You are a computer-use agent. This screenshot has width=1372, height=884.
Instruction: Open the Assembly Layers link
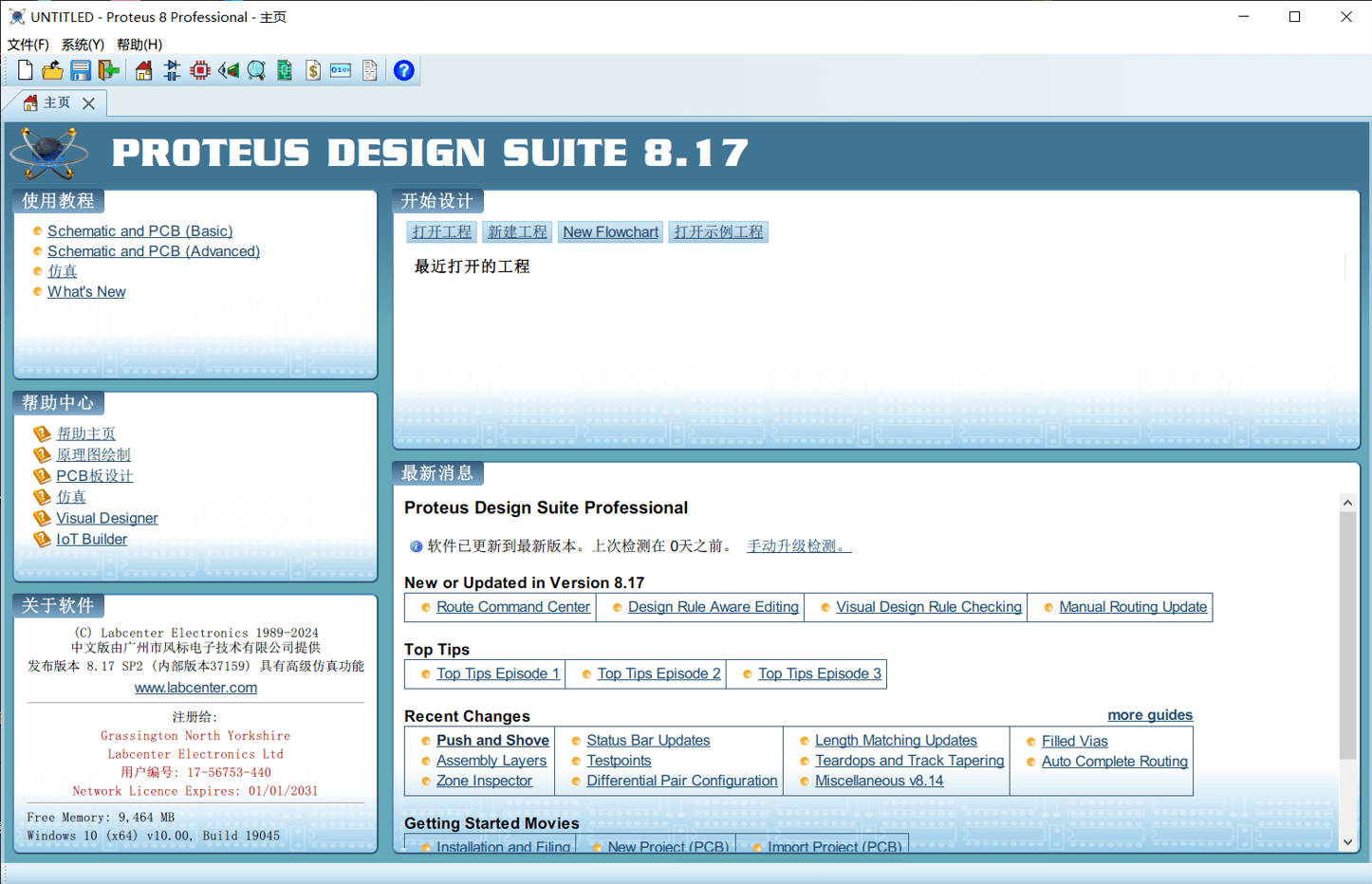(491, 761)
